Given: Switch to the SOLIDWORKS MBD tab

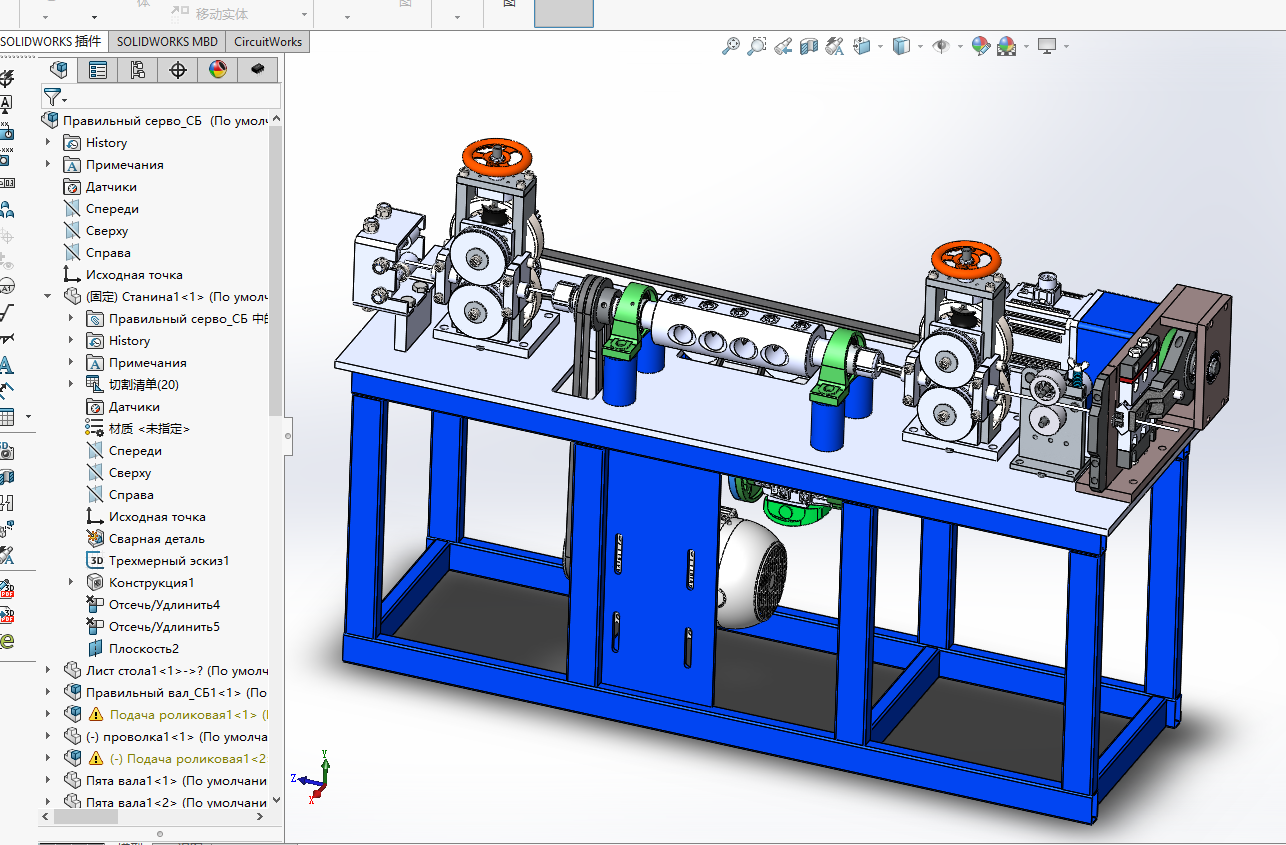Looking at the screenshot, I should click(167, 41).
